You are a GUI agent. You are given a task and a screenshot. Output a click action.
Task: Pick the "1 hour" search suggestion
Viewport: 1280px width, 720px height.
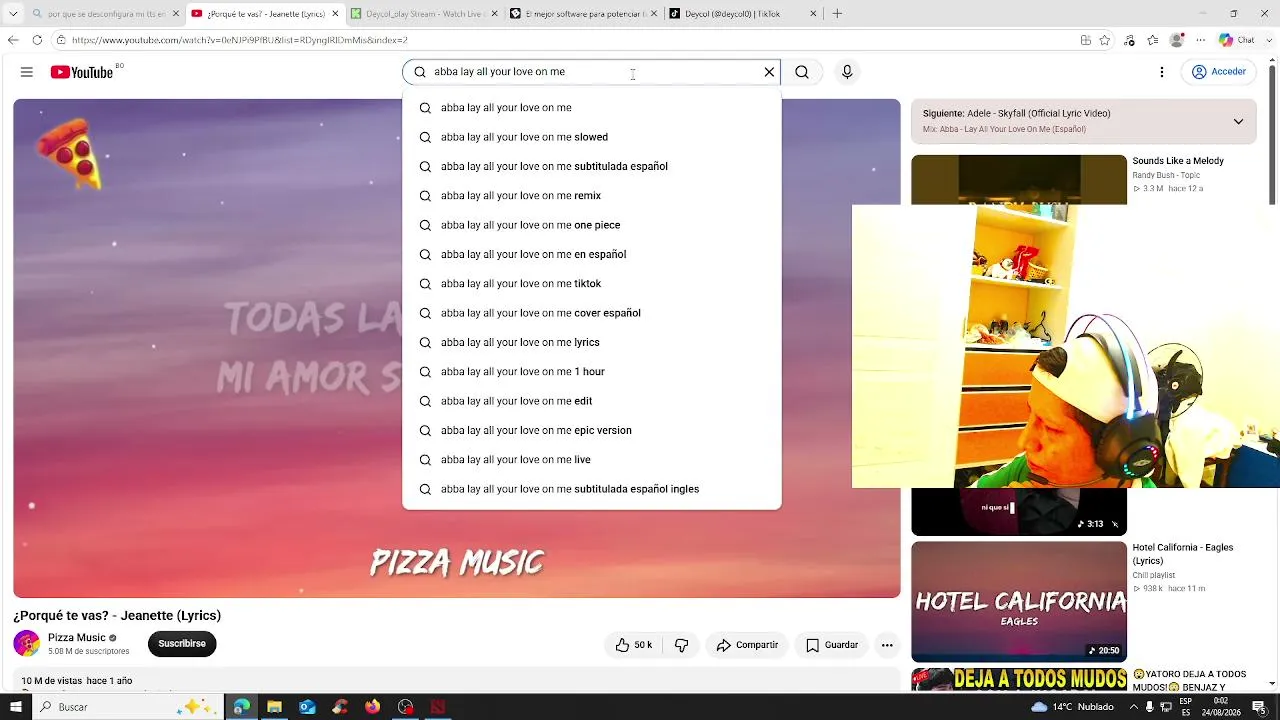coord(592,372)
